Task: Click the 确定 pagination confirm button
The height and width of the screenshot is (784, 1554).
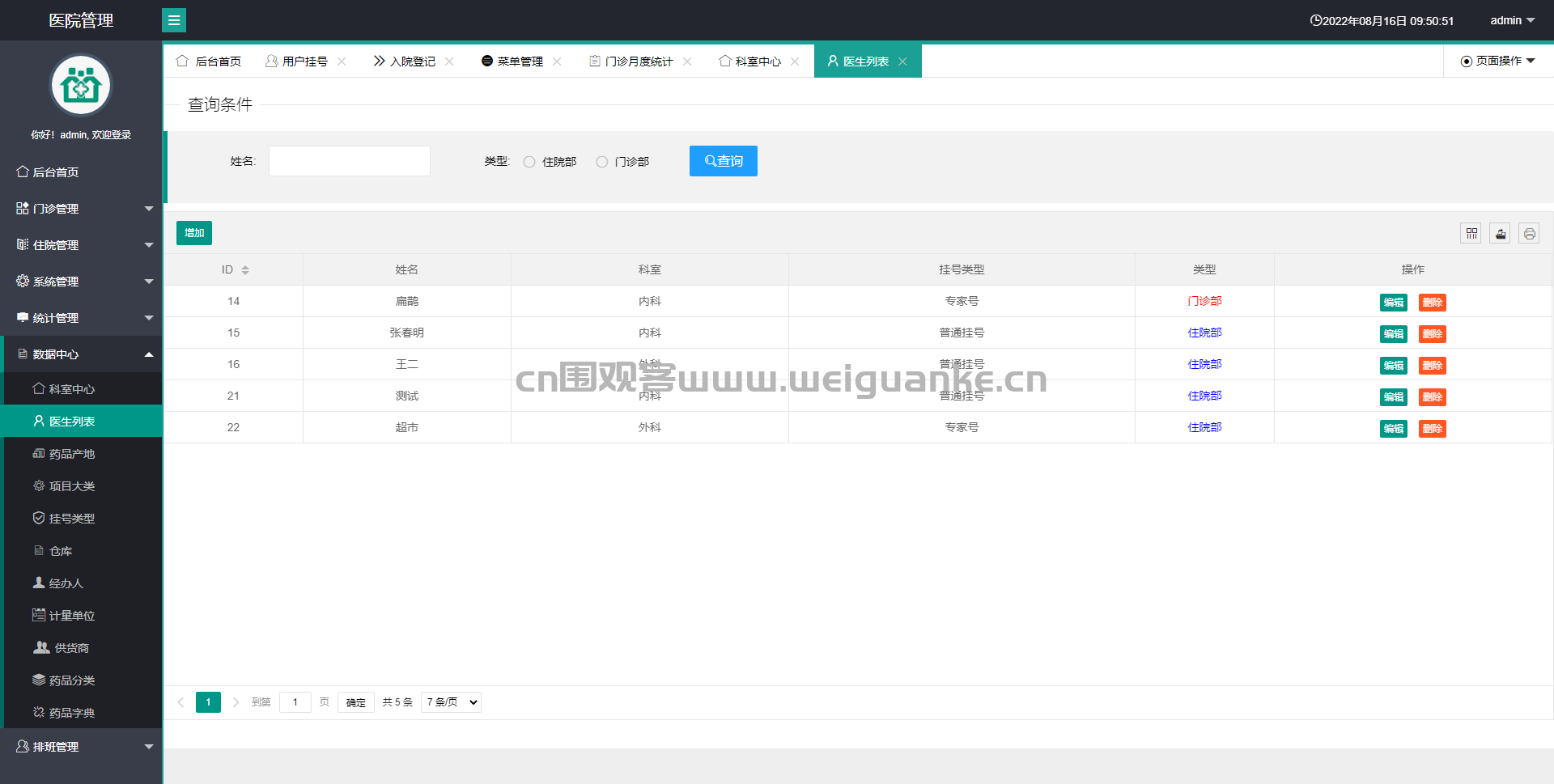Action: tap(356, 702)
